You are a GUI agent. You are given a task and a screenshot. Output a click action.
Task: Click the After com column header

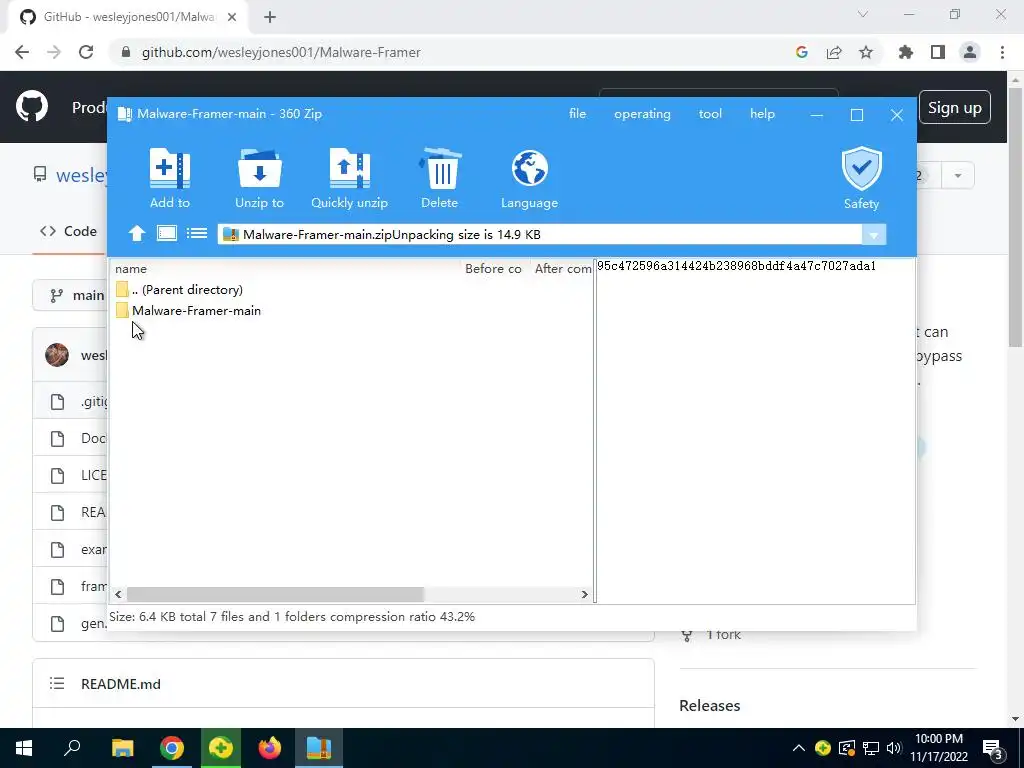(563, 268)
